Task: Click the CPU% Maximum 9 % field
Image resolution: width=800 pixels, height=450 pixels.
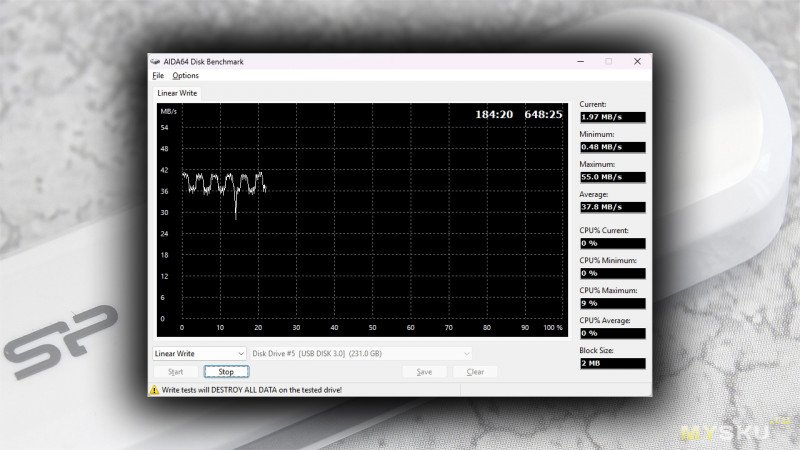Action: [x=612, y=303]
